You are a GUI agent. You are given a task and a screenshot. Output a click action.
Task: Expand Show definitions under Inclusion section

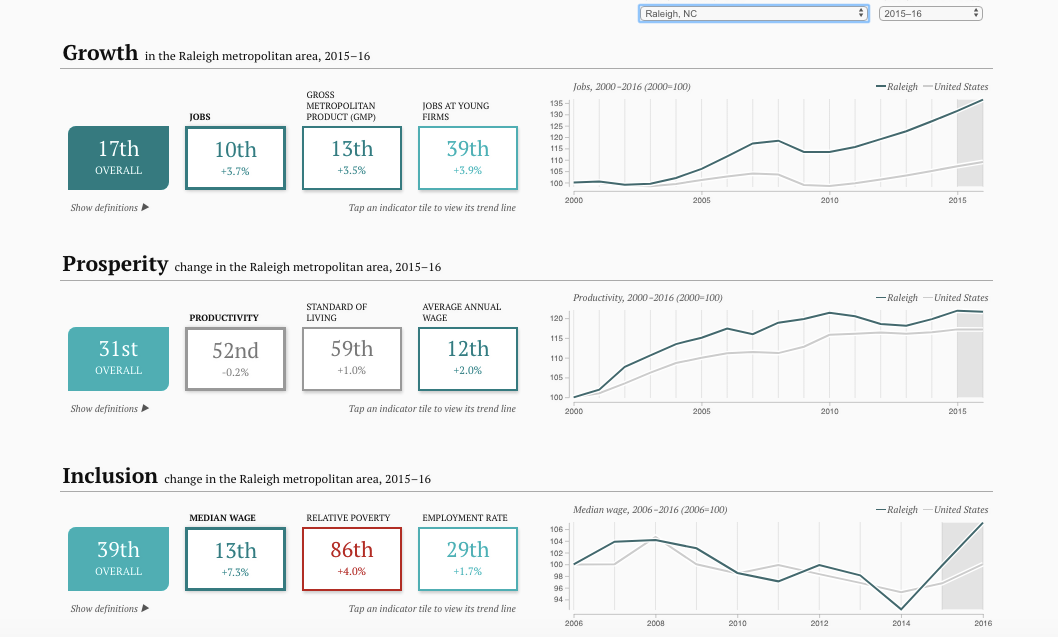click(109, 608)
